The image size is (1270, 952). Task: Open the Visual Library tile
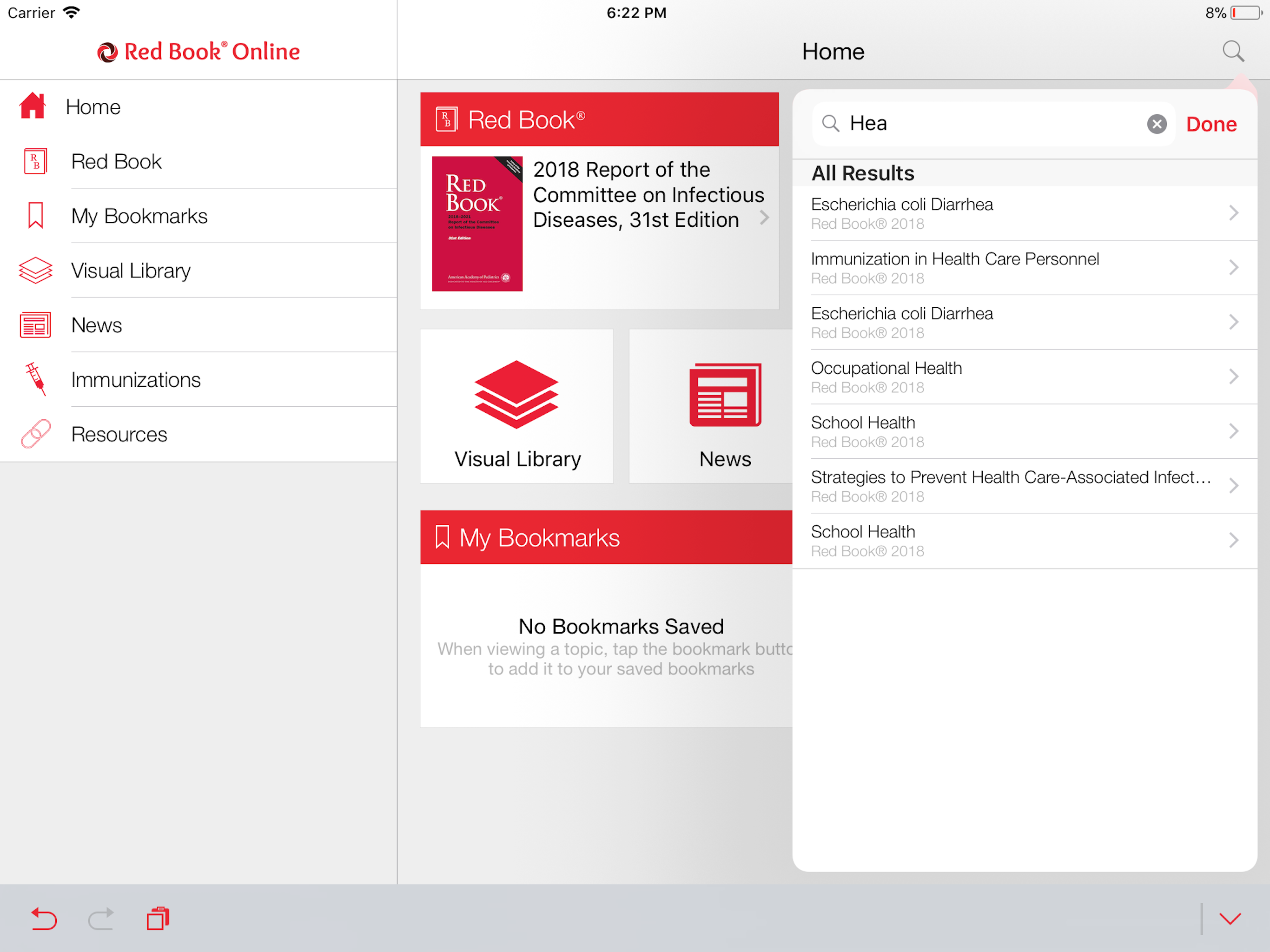tap(517, 406)
